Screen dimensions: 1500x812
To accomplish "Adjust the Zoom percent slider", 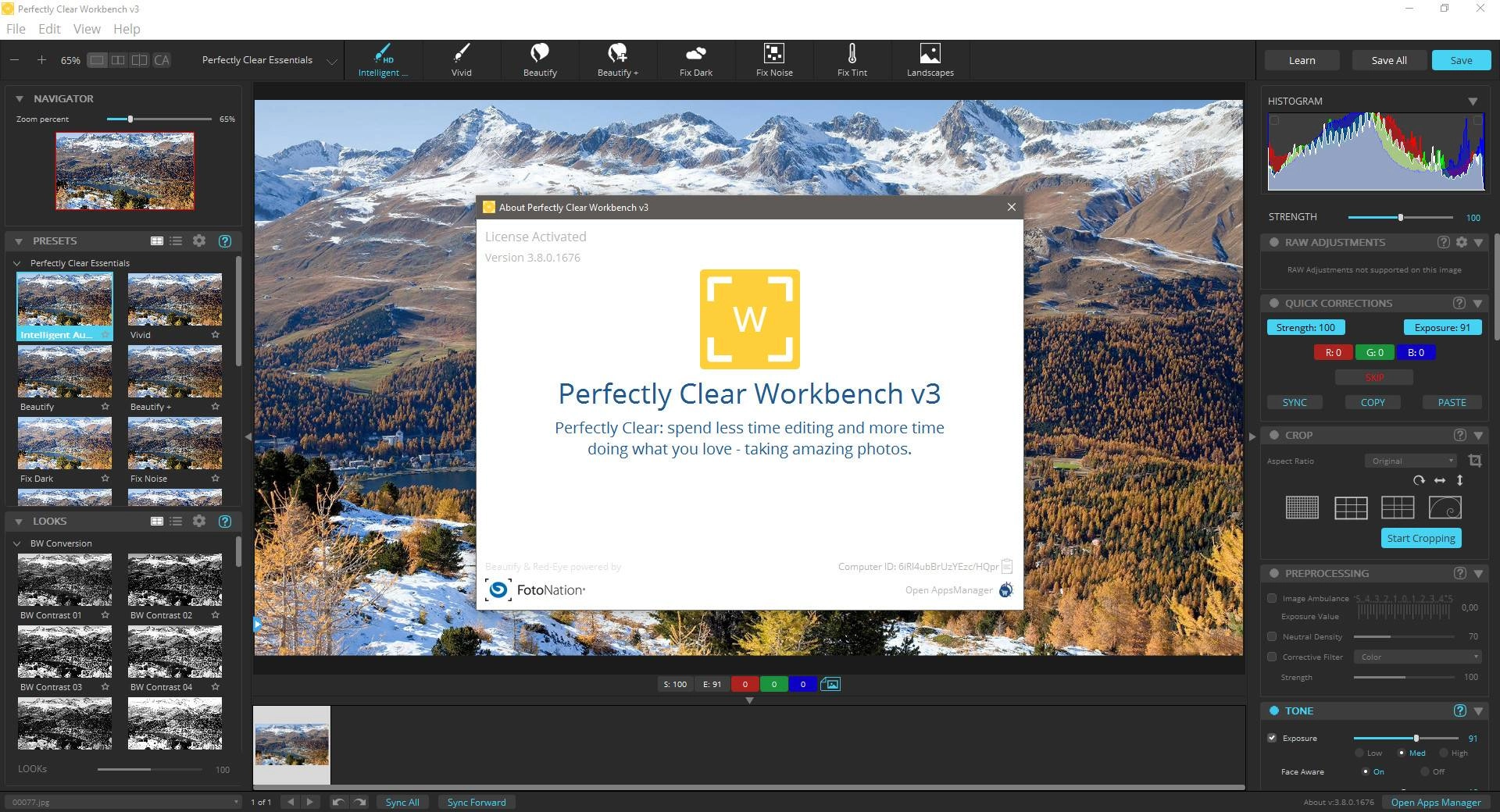I will point(159,119).
